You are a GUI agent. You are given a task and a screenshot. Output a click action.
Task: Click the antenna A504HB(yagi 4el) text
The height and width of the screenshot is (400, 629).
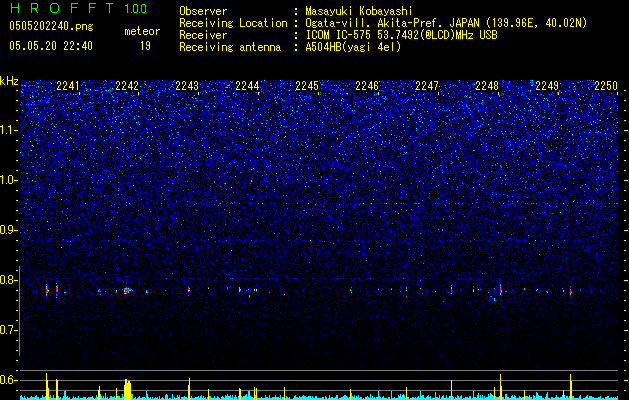pyautogui.click(x=353, y=47)
